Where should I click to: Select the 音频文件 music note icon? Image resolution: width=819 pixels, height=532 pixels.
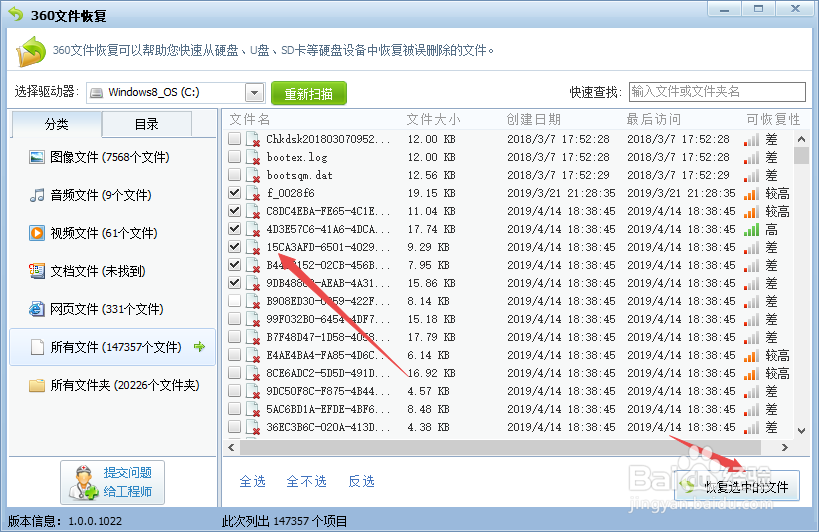37,195
